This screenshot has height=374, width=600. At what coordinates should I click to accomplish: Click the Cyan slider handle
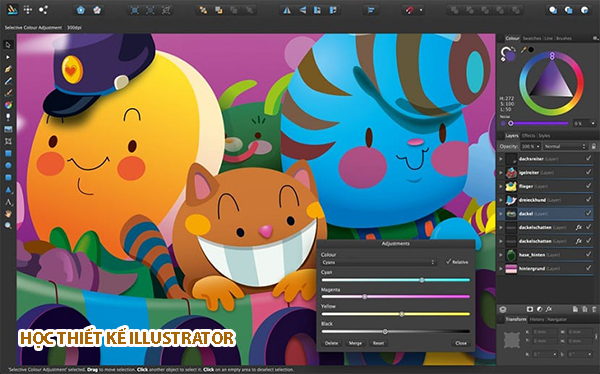tap(422, 280)
